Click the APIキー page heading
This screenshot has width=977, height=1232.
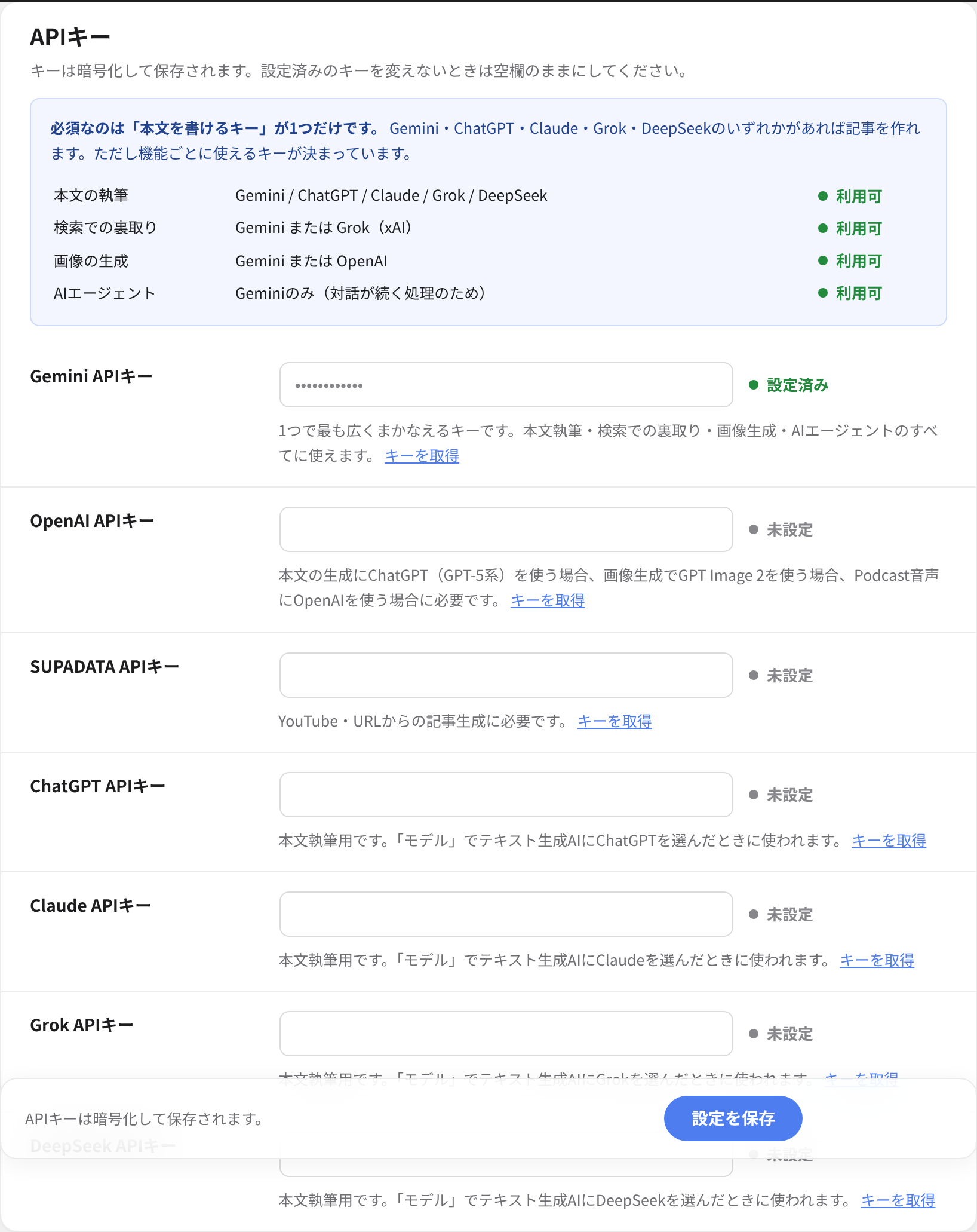[70, 37]
